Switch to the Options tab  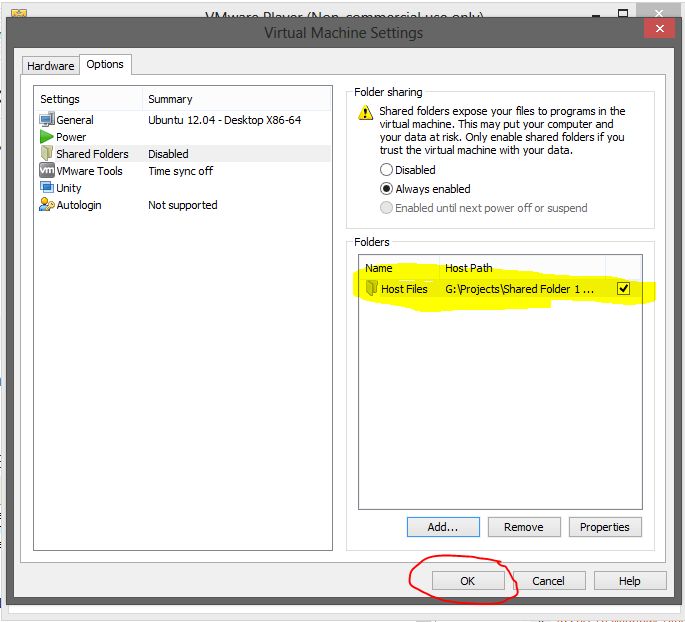(105, 64)
